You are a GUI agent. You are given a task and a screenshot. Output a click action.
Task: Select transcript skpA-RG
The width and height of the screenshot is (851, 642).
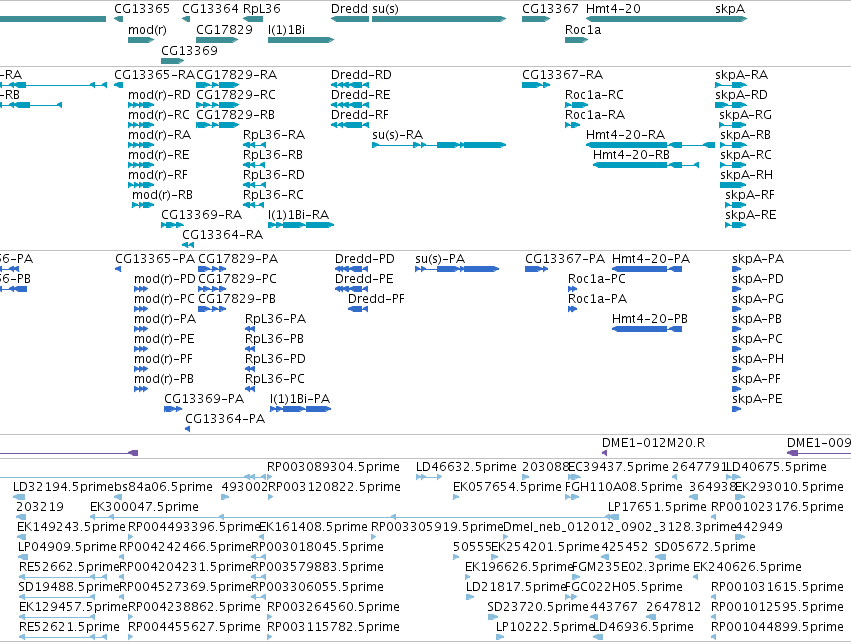tap(745, 115)
